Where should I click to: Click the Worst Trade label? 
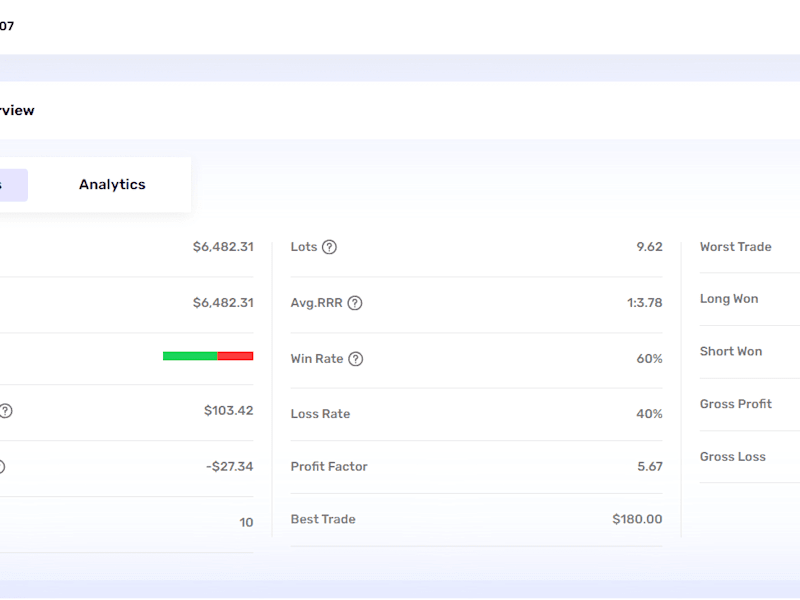736,247
